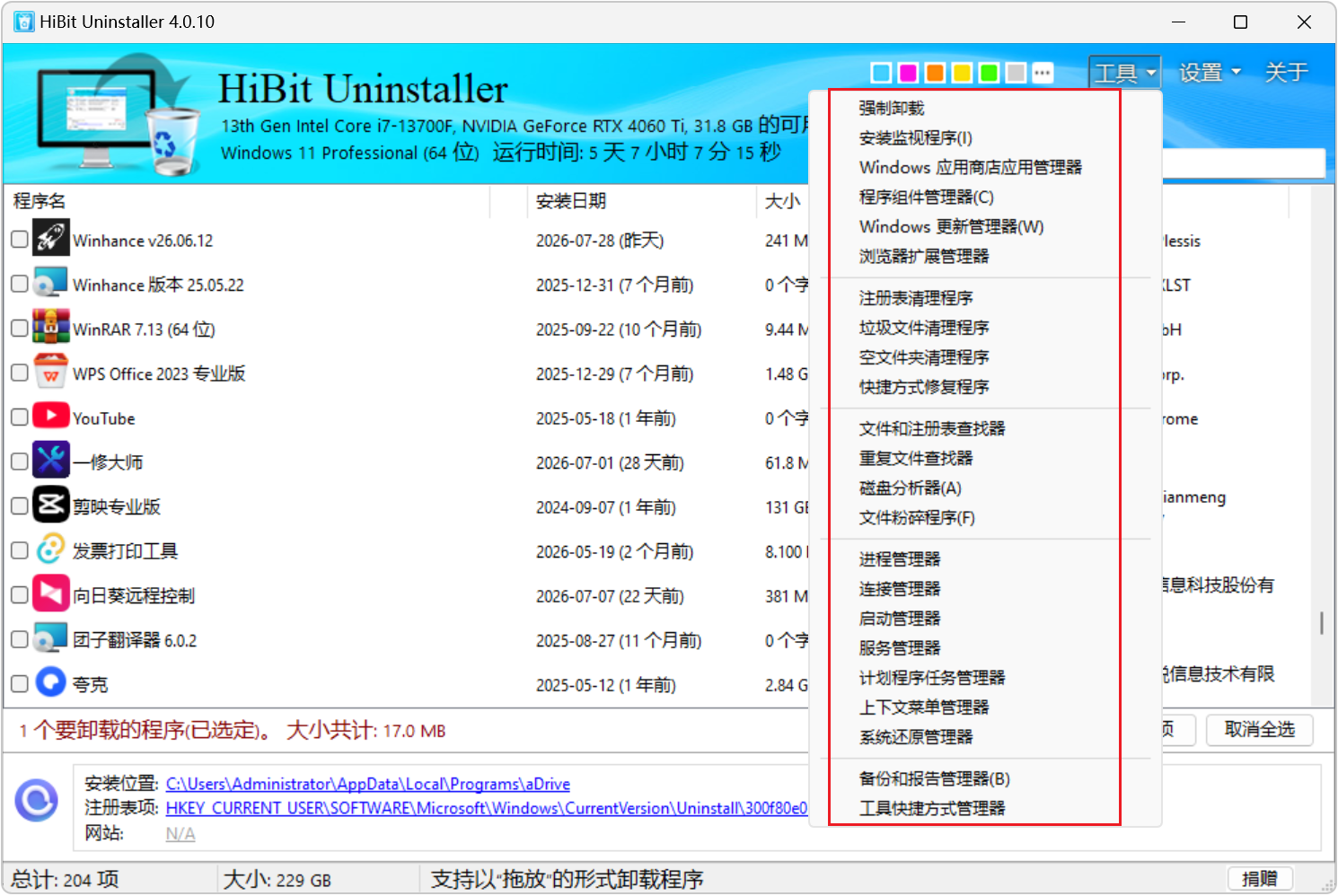This screenshot has height=896, width=1338.
Task: Open more color themes via the ellipsis icon
Action: point(1043,73)
